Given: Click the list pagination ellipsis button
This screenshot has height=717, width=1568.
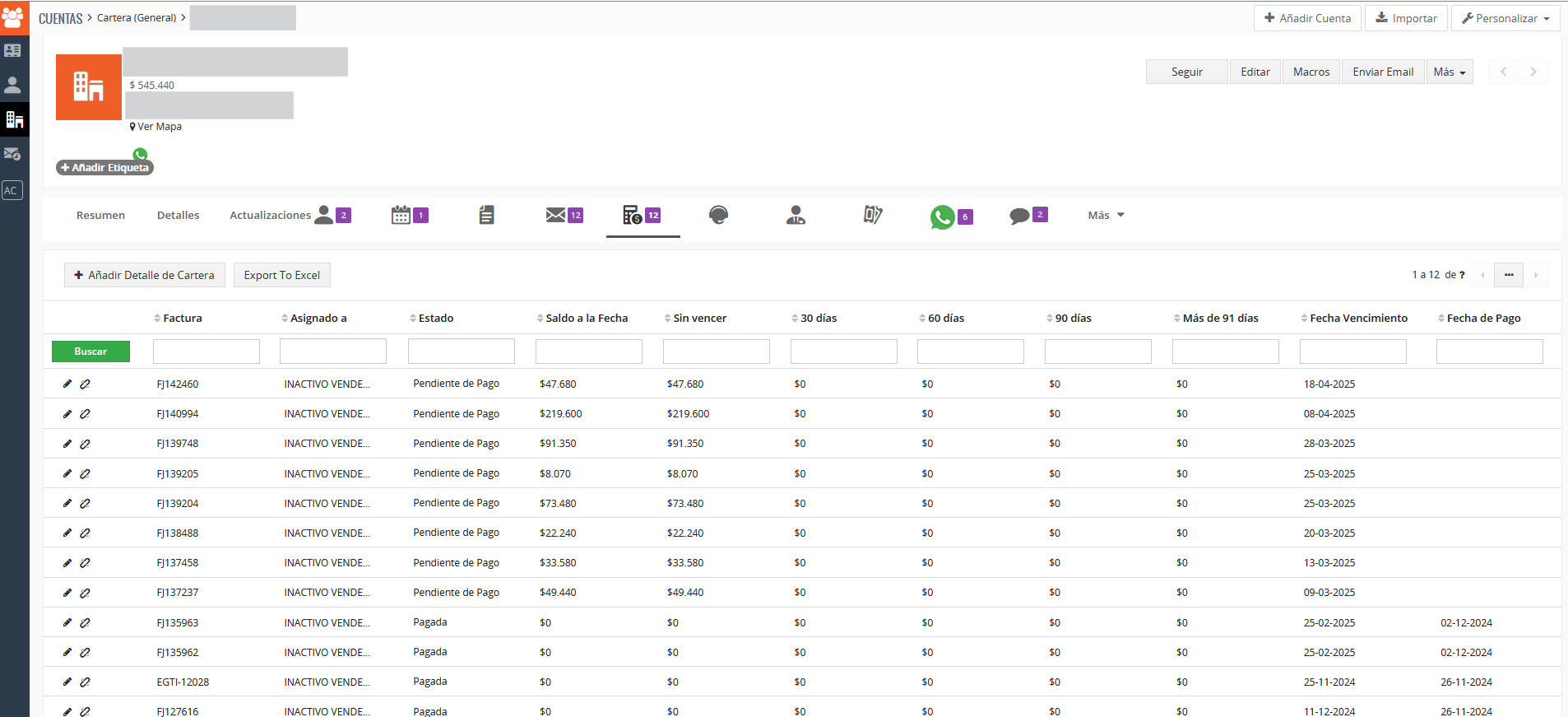Looking at the screenshot, I should coord(1509,275).
